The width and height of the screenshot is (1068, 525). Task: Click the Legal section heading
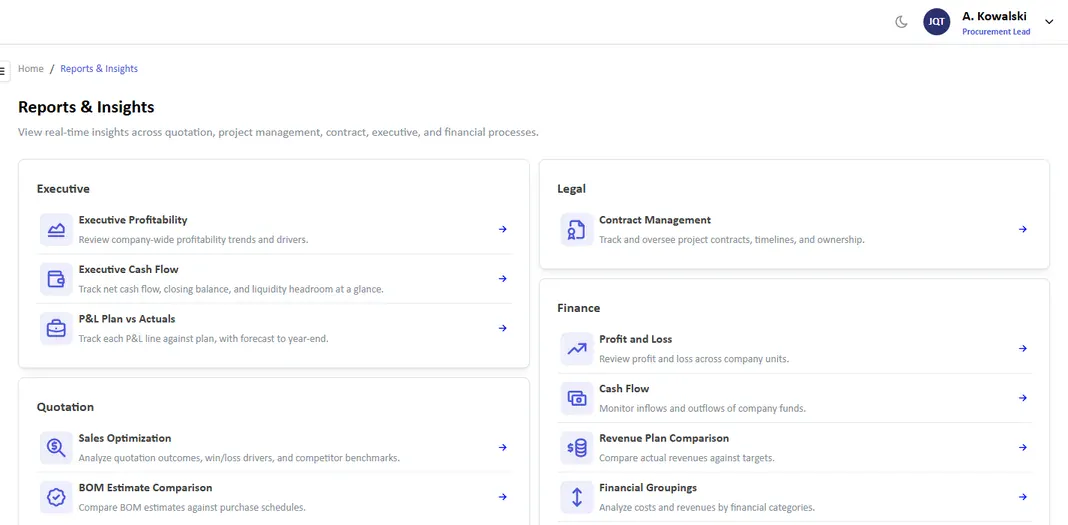point(571,189)
